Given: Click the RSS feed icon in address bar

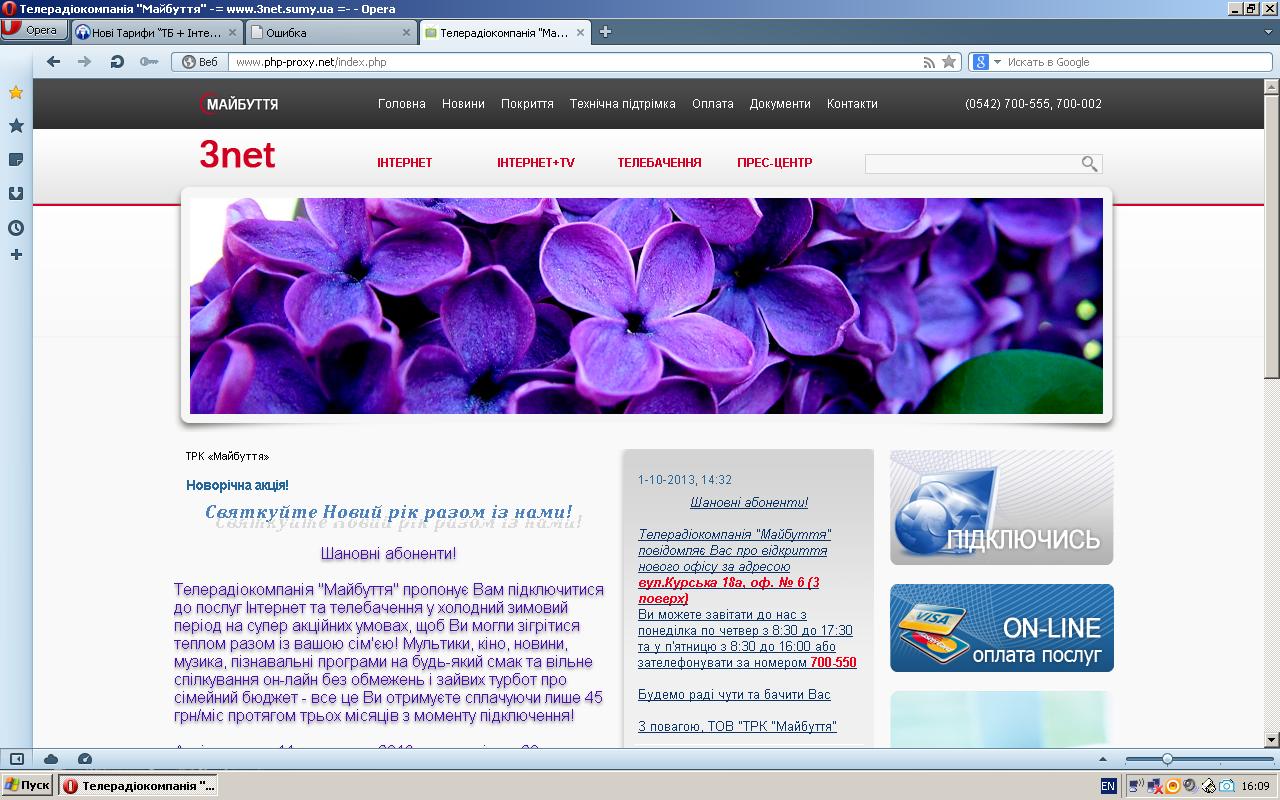Looking at the screenshot, I should point(929,62).
